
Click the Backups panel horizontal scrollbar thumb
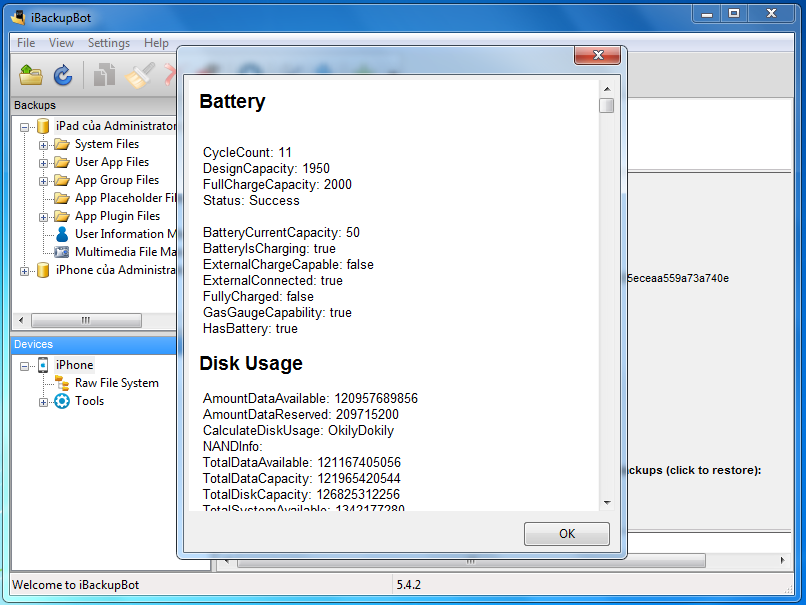click(x=86, y=320)
